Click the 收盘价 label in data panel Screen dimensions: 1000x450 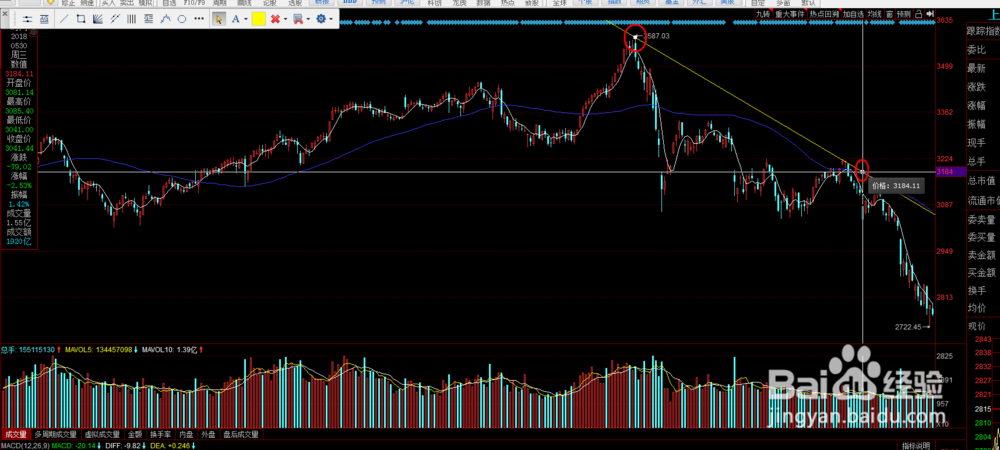point(18,138)
